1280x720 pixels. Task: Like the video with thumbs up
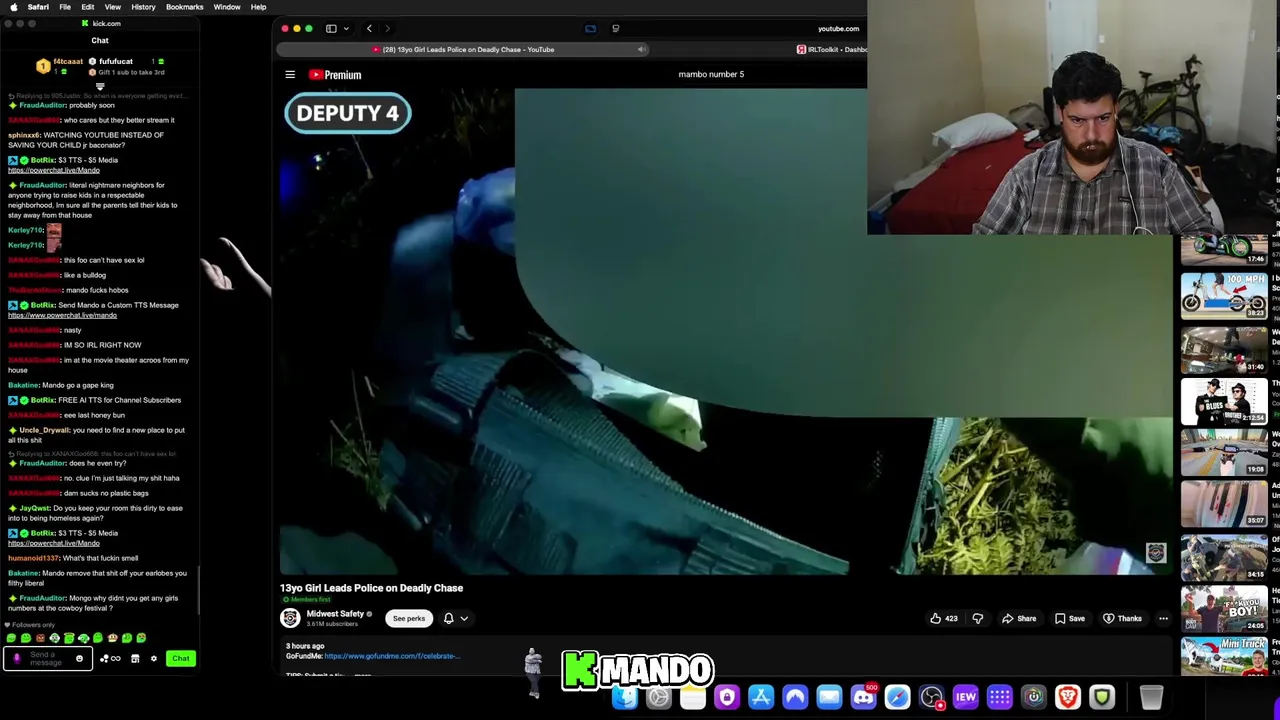pos(944,618)
